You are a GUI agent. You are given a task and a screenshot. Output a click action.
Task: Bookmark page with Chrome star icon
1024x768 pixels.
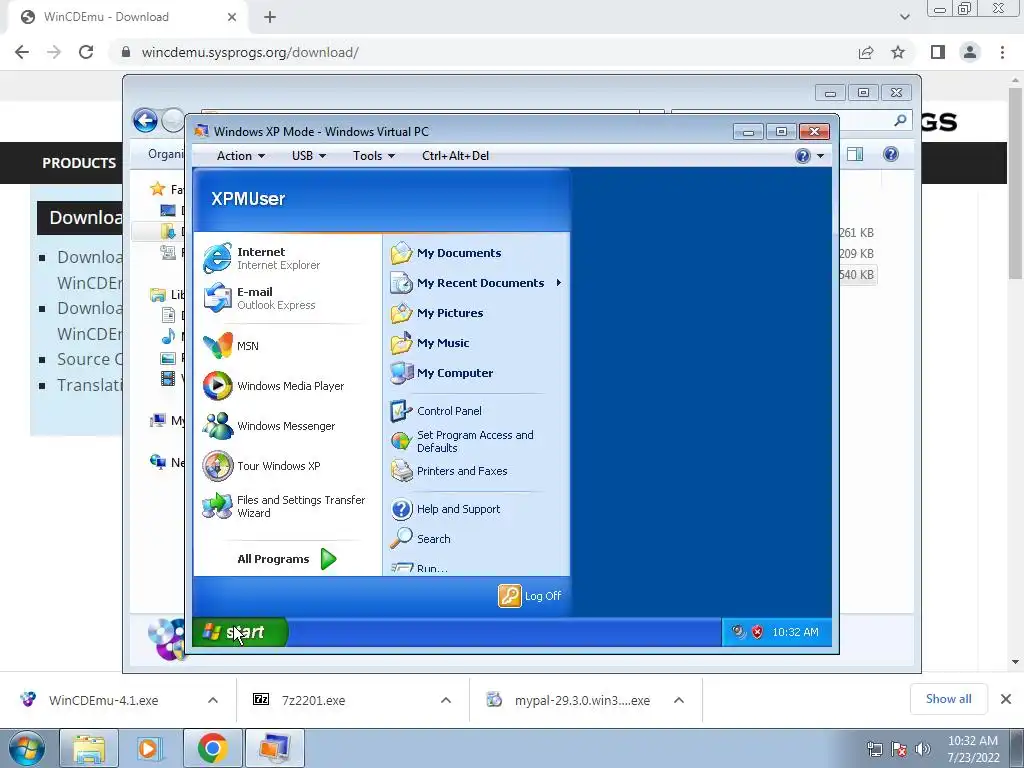click(x=898, y=52)
